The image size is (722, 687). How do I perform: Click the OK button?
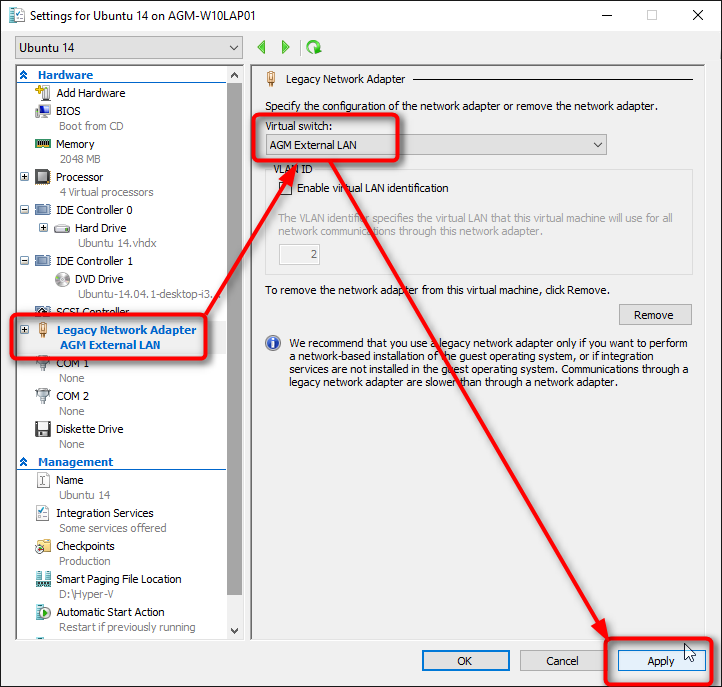466,661
